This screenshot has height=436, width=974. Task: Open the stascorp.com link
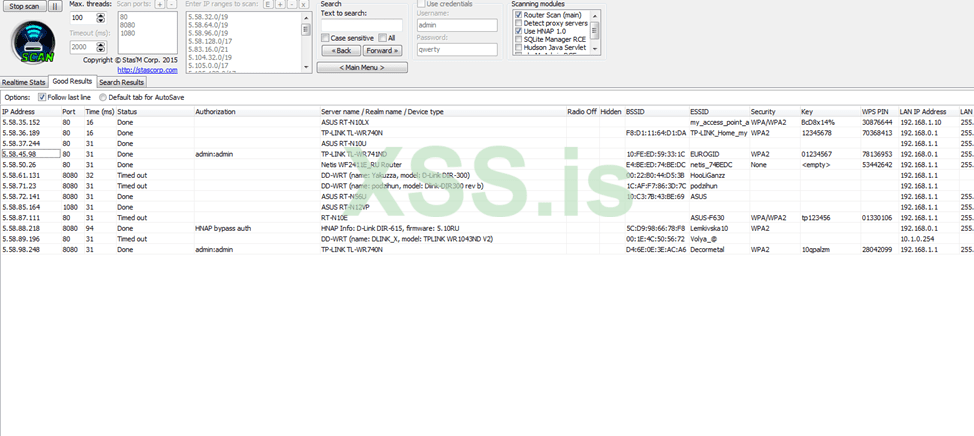tap(147, 70)
